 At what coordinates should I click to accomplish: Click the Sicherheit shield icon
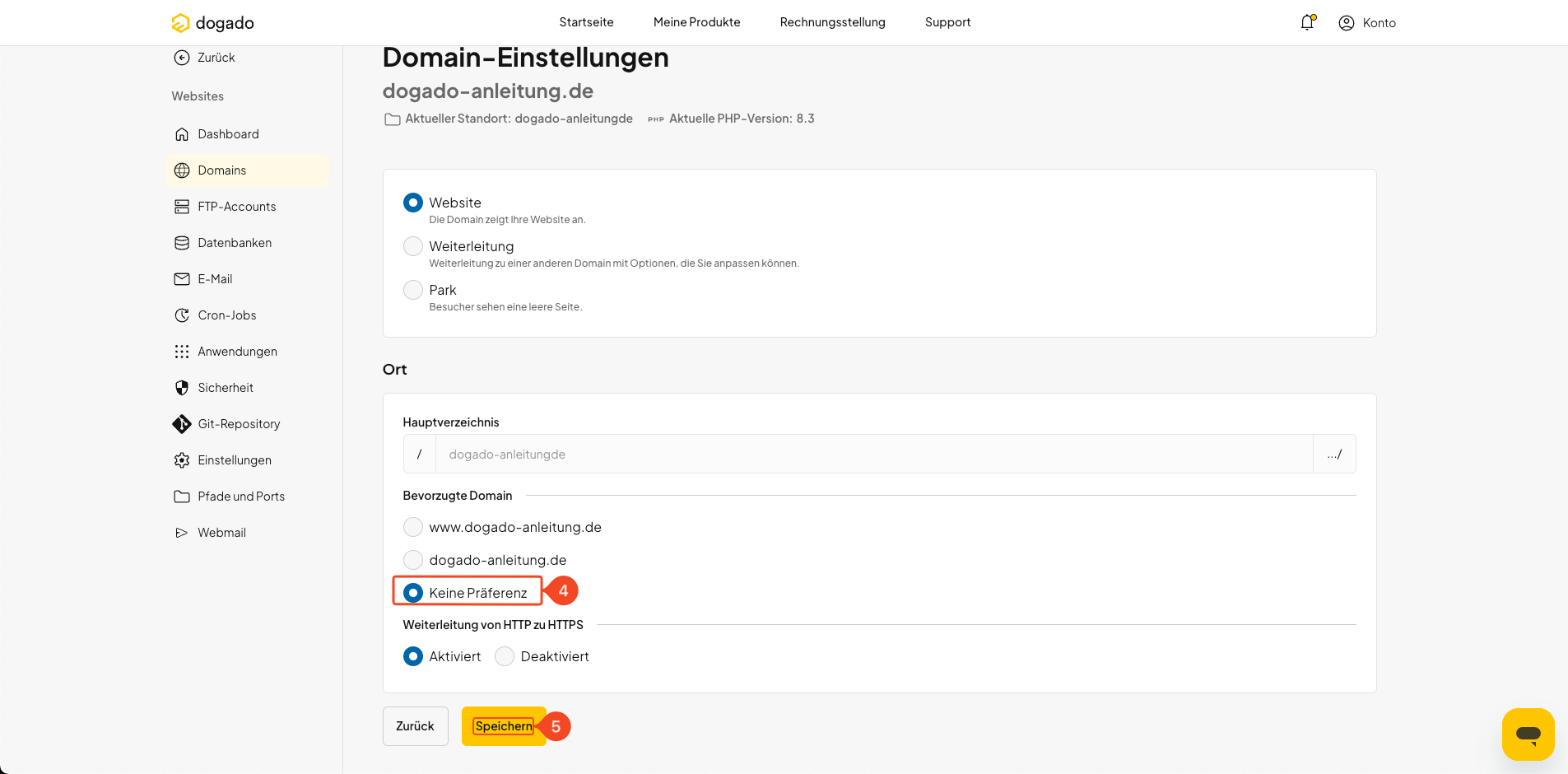pyautogui.click(x=182, y=388)
